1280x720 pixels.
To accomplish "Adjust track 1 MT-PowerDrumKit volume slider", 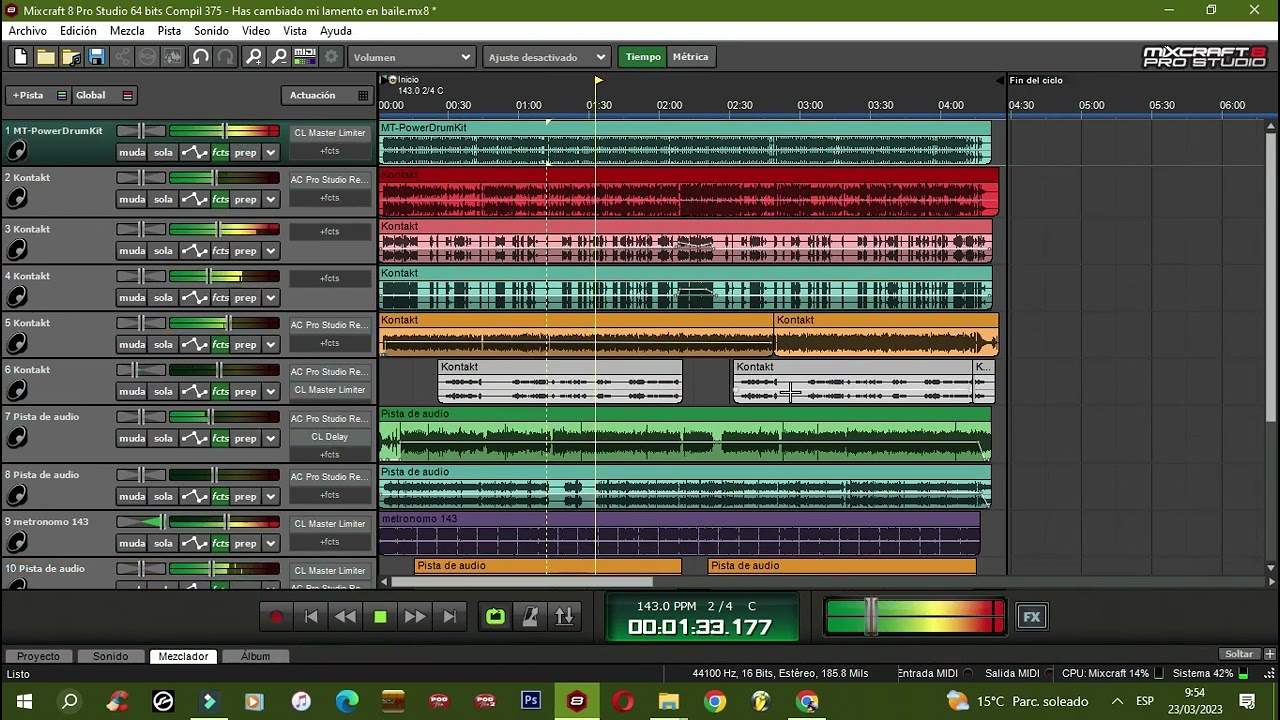I will (x=226, y=131).
